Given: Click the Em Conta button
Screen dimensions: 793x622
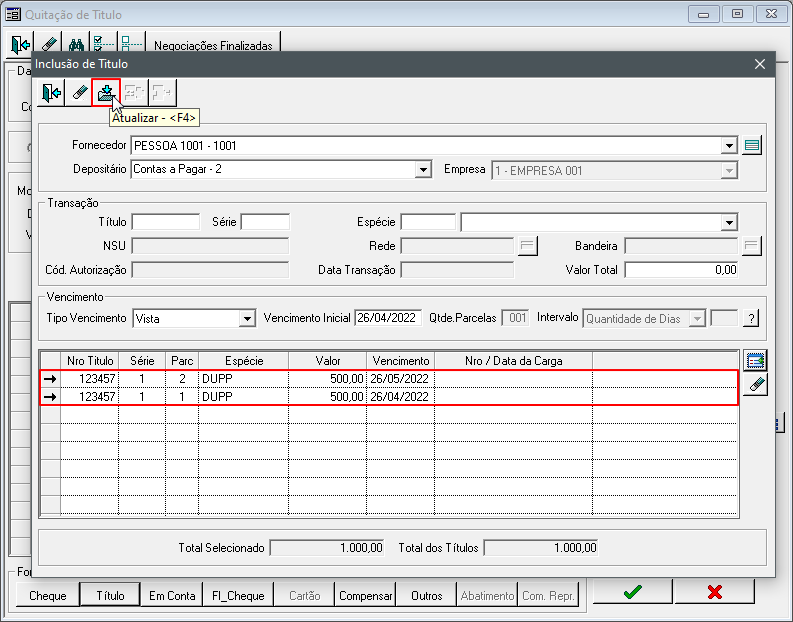Looking at the screenshot, I should (172, 596).
